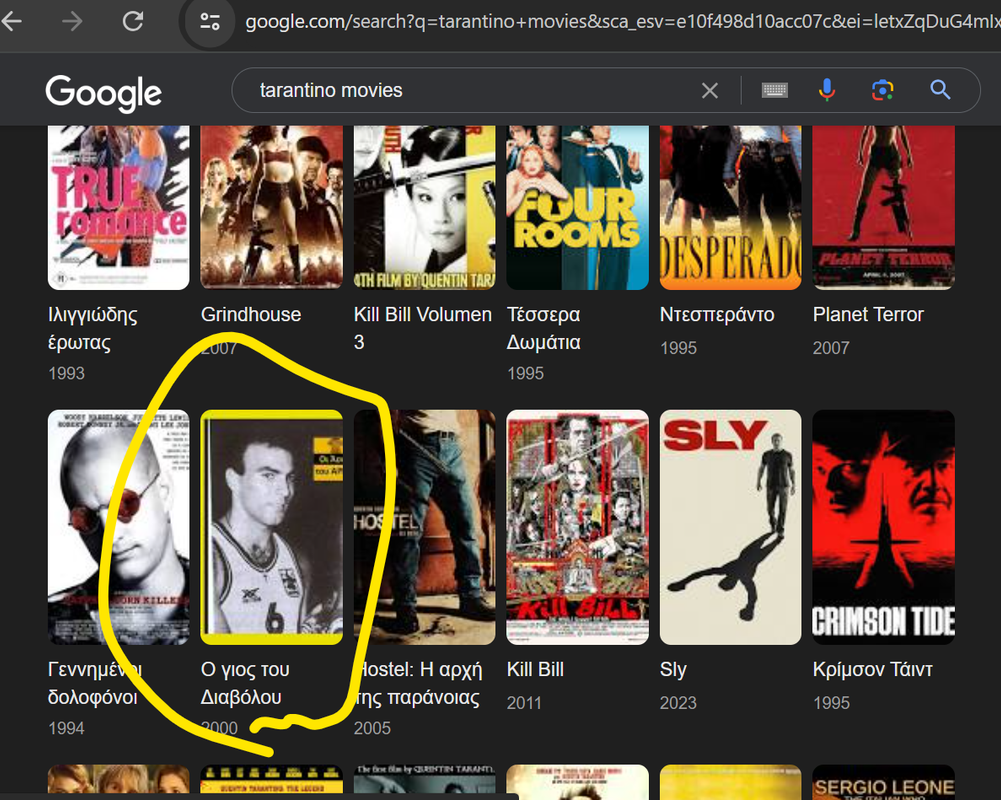Open Kill Bill Volumen 3 poster
Image resolution: width=1001 pixels, height=800 pixels.
[425, 208]
